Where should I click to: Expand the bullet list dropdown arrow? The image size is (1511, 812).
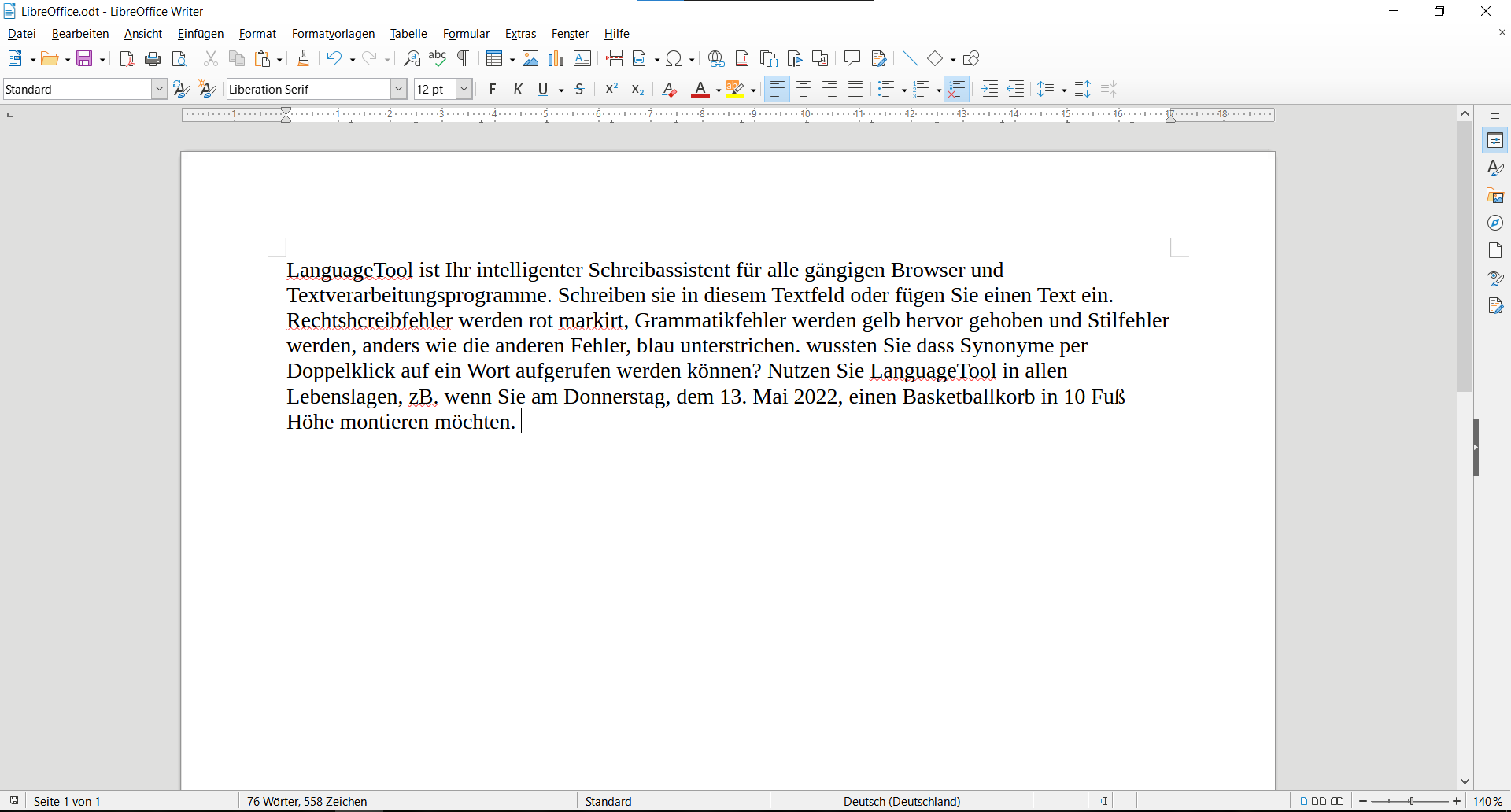click(903, 90)
